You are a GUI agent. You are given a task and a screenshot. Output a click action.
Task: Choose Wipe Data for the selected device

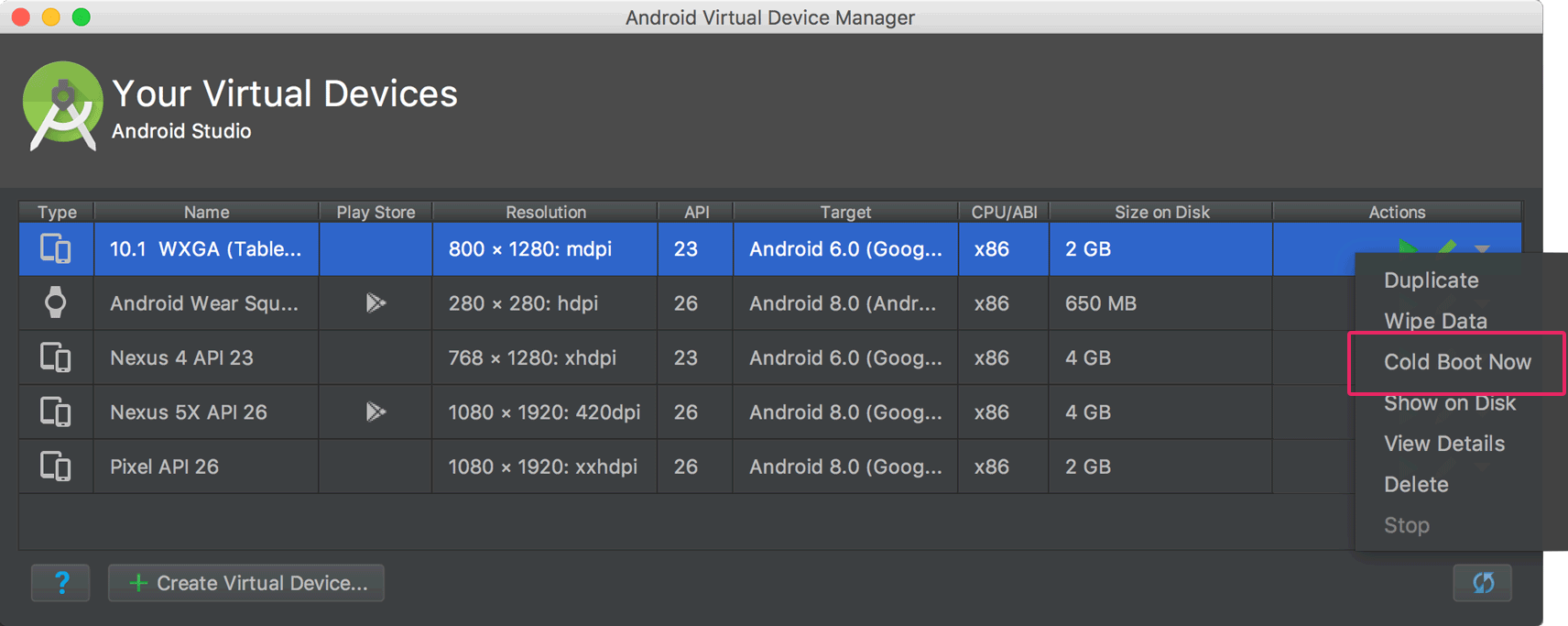1434,321
